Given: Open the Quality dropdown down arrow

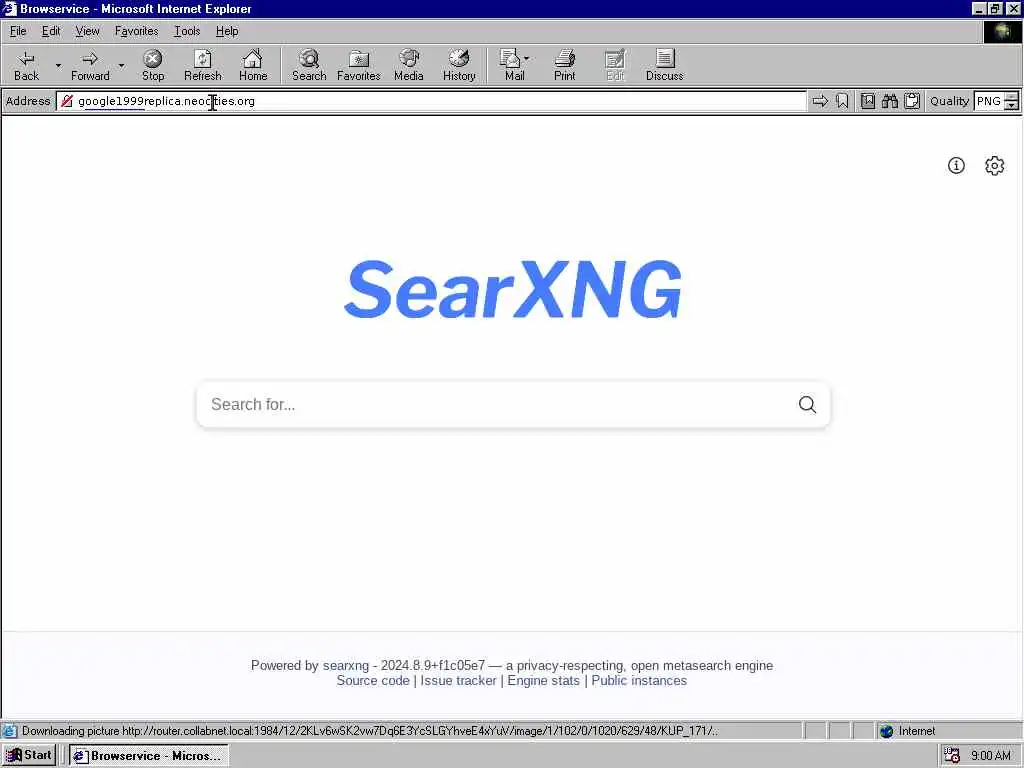Looking at the screenshot, I should [x=1012, y=105].
